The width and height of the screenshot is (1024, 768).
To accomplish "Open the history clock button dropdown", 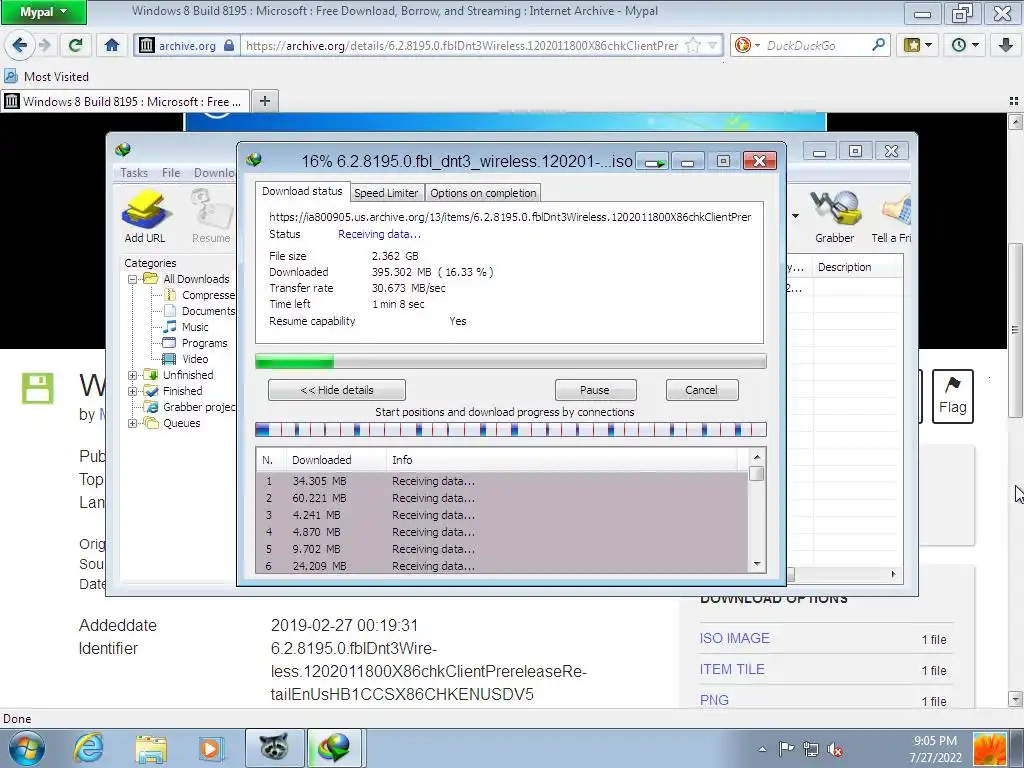I will 965,45.
